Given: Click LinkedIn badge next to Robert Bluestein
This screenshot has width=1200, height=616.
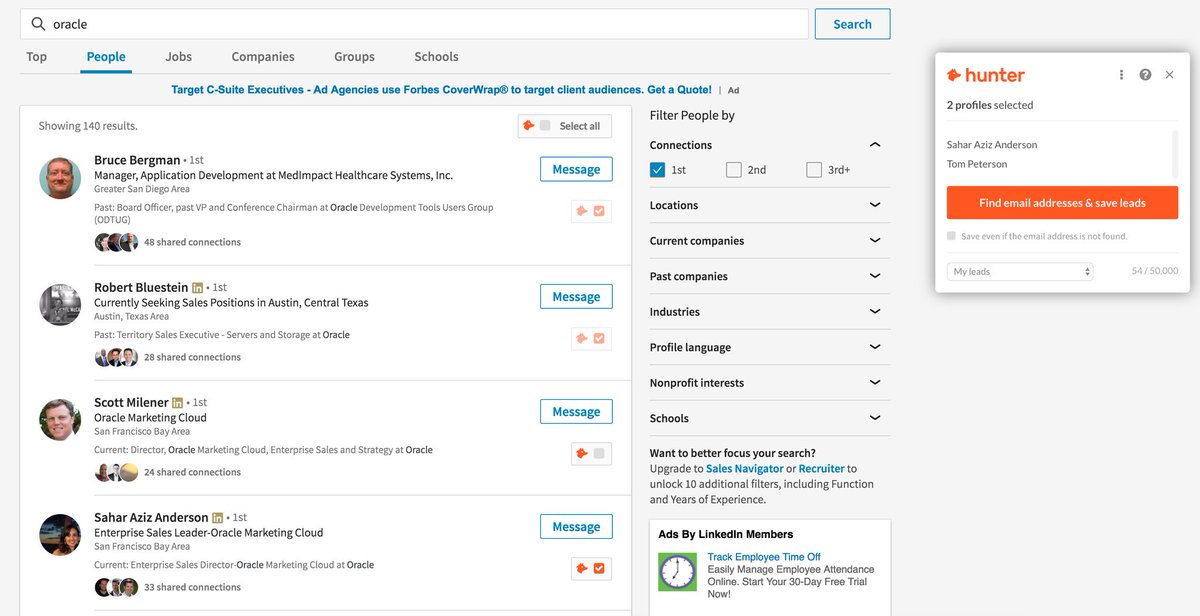Looking at the screenshot, I should click(x=197, y=288).
